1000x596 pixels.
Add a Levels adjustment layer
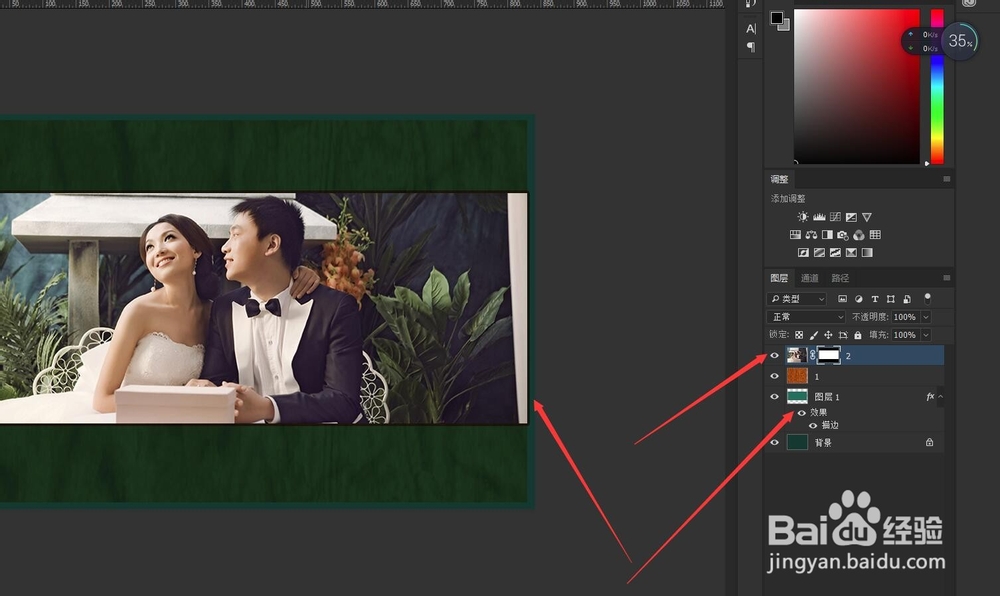pos(819,217)
